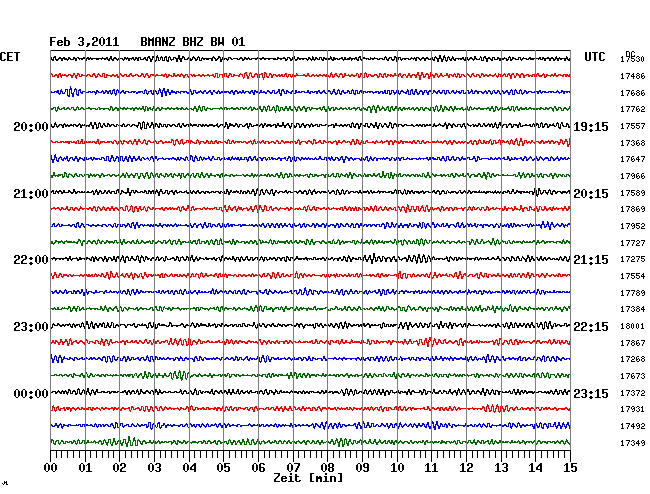This screenshot has width=650, height=494.
Task: Click the '06' minute axis label
Action: [258, 468]
